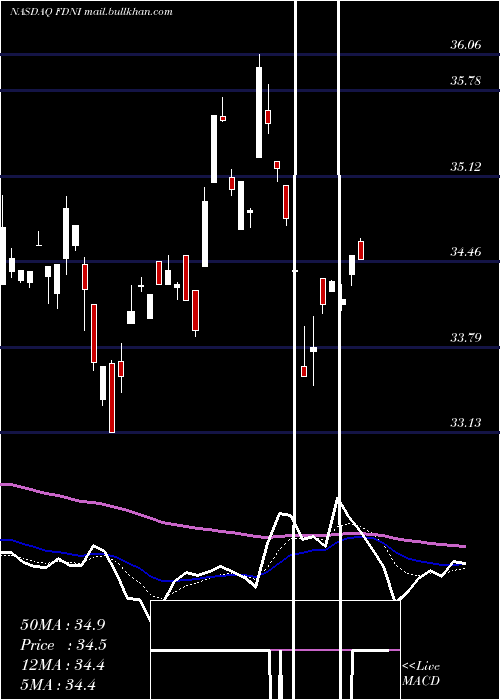This screenshot has width=500, height=700.
Task: Click the <<Live MACD label
Action: (421, 673)
